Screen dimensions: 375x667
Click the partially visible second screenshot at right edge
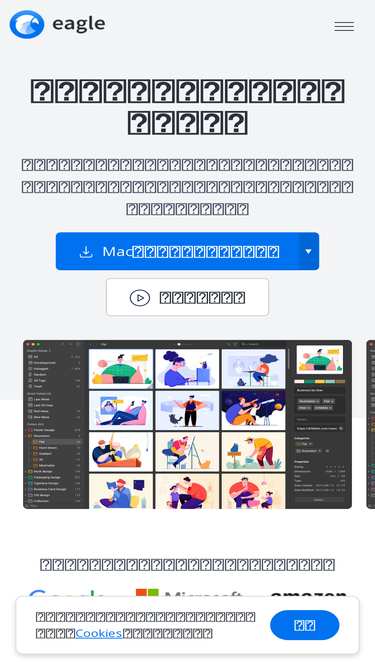coord(371,424)
